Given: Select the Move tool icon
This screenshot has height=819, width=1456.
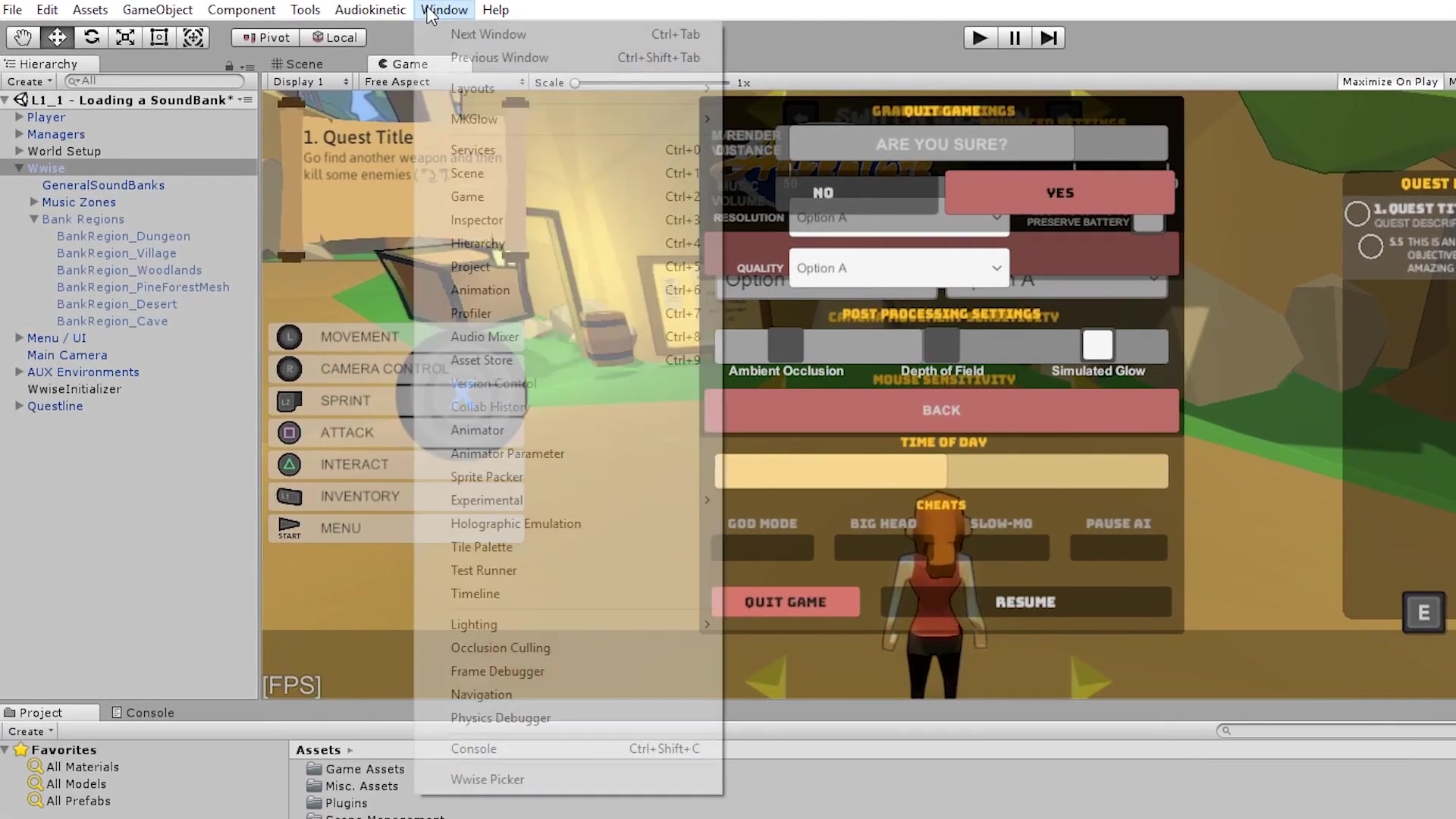Looking at the screenshot, I should pos(57,37).
